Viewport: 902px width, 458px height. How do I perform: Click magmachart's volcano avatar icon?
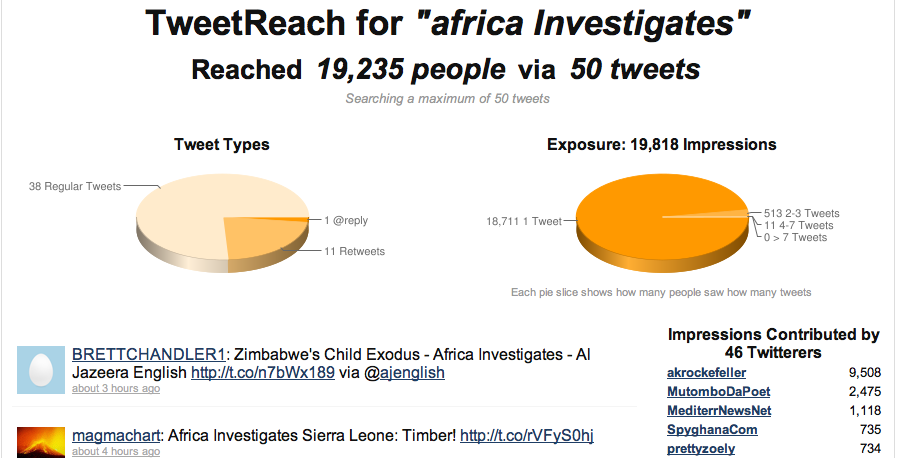coord(41,442)
